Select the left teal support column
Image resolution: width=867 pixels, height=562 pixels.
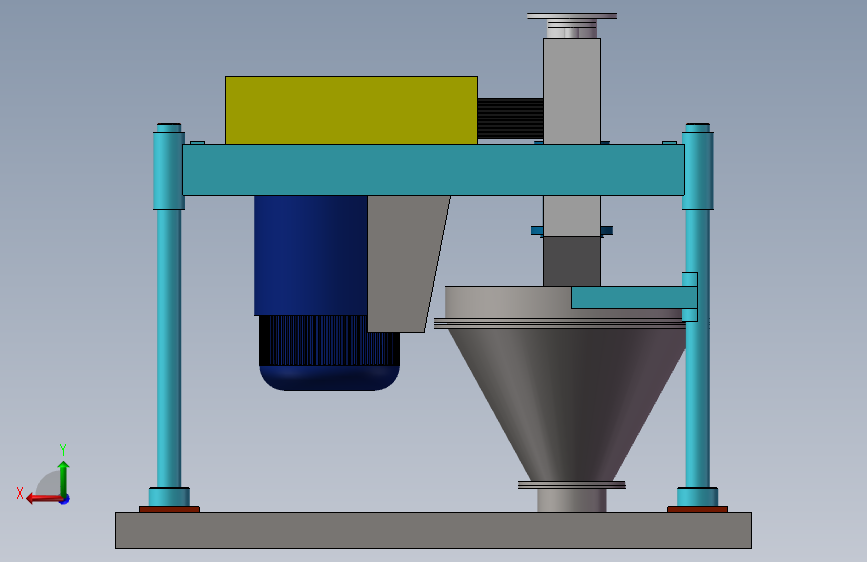tap(169, 348)
